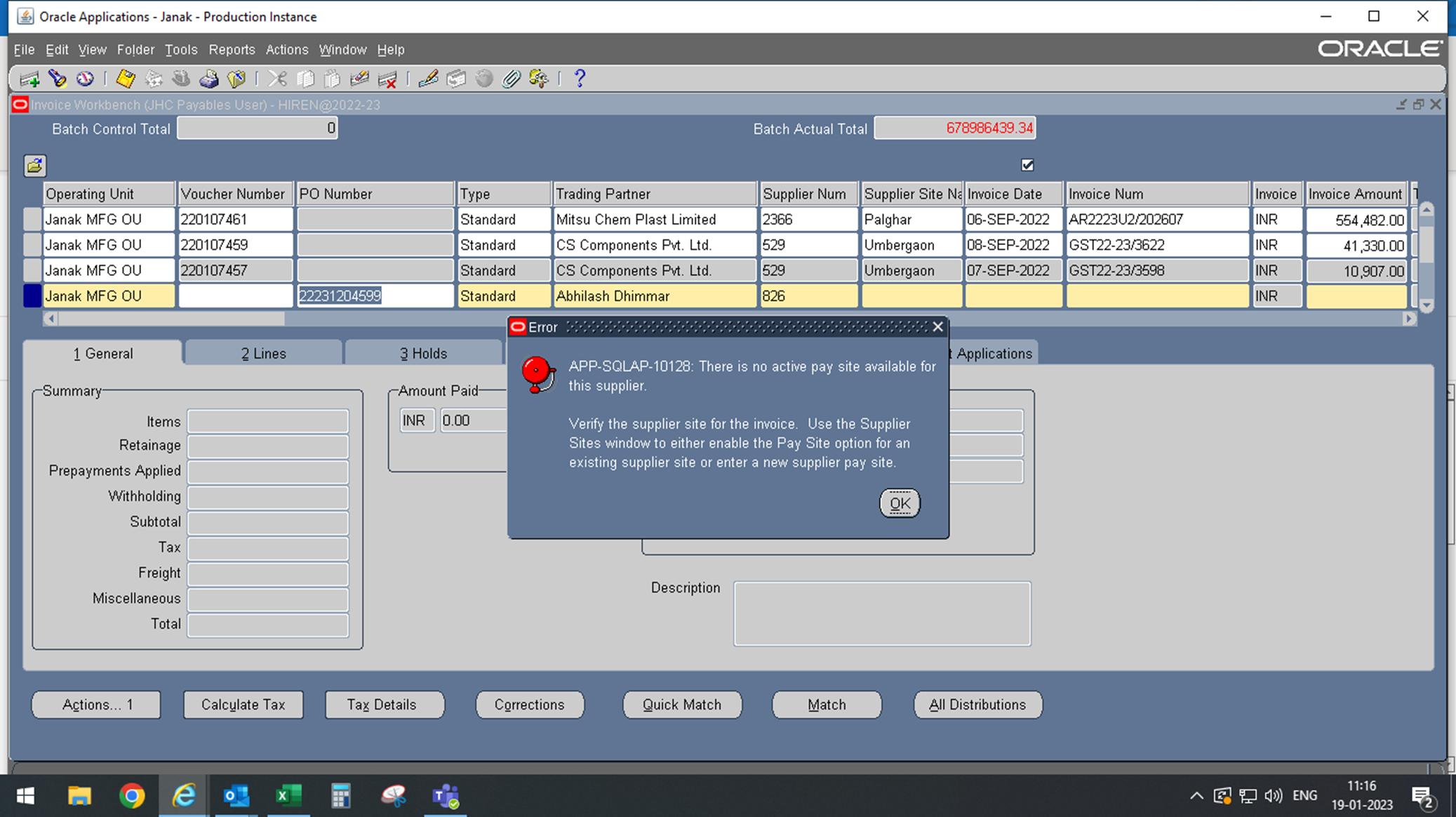The width and height of the screenshot is (1456, 817).
Task: Click the Delete record toolbar icon
Action: (388, 79)
